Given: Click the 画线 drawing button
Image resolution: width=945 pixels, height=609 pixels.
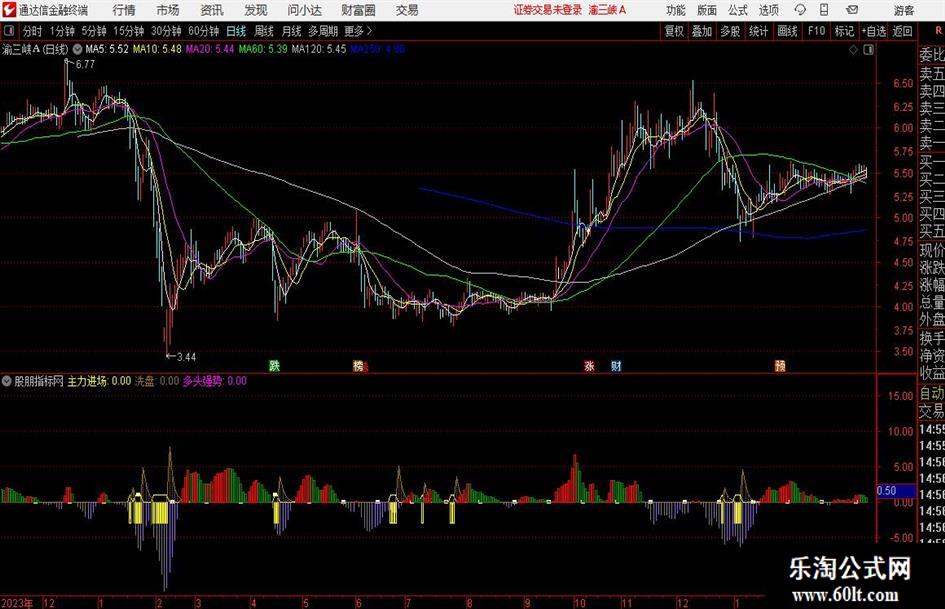Looking at the screenshot, I should pyautogui.click(x=787, y=31).
